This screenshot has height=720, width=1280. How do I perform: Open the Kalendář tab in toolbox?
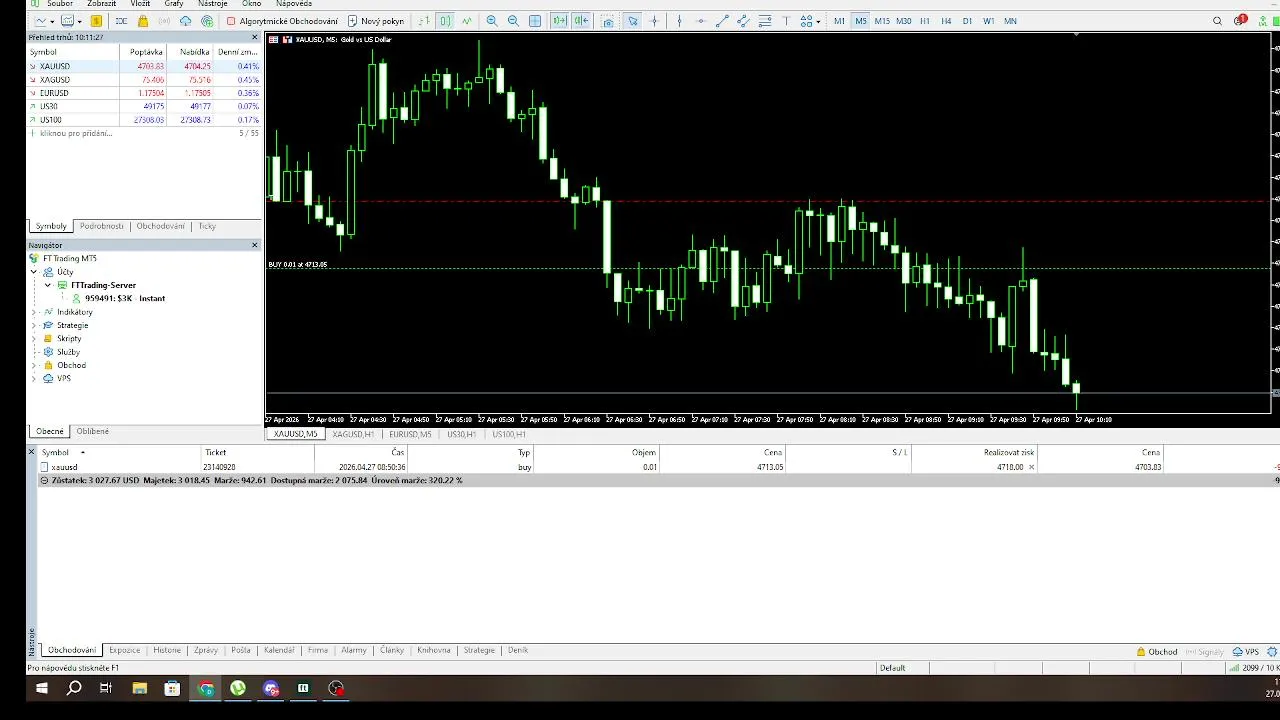[x=279, y=650]
